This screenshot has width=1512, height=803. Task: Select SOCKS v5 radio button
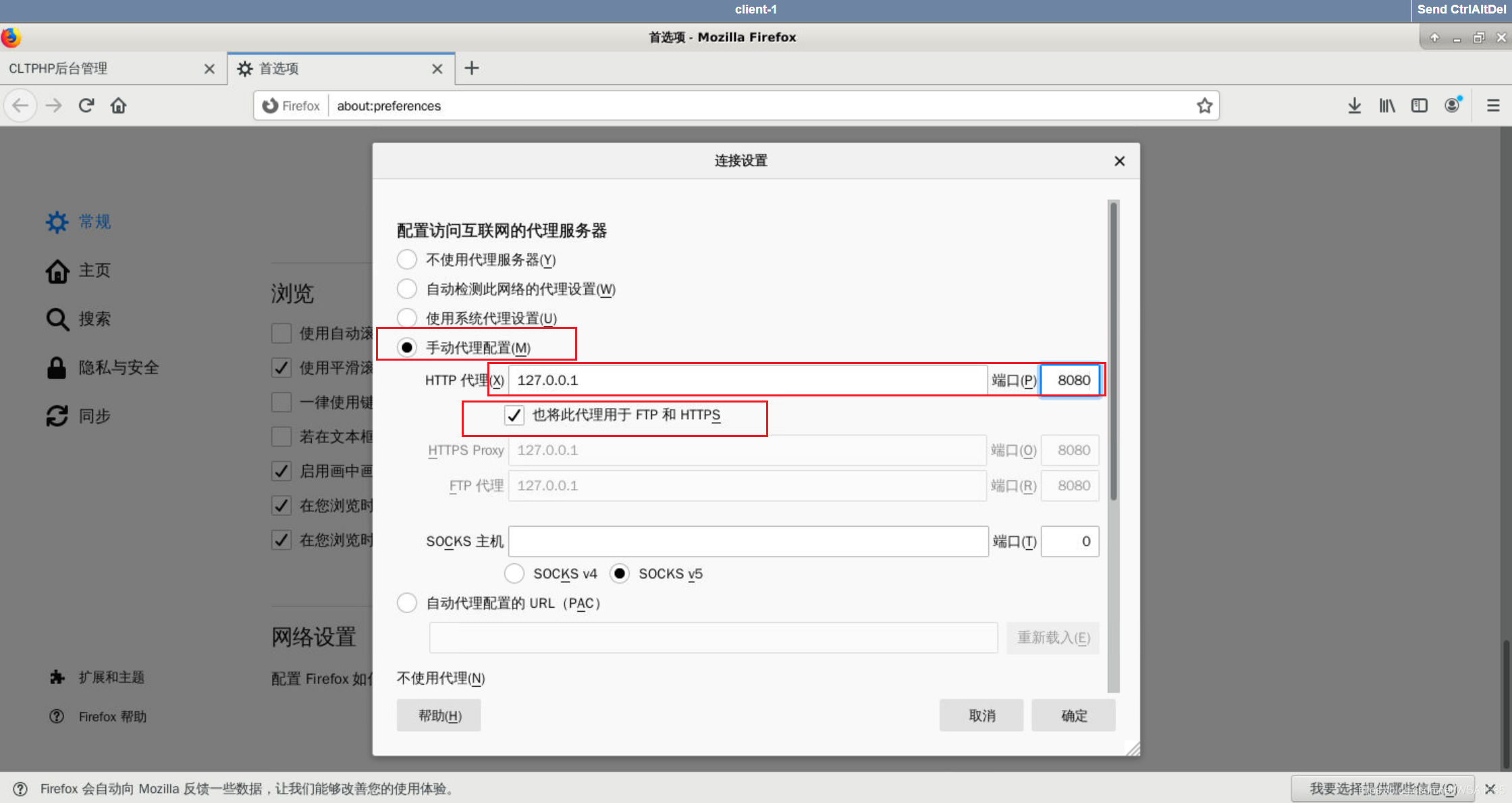[620, 573]
